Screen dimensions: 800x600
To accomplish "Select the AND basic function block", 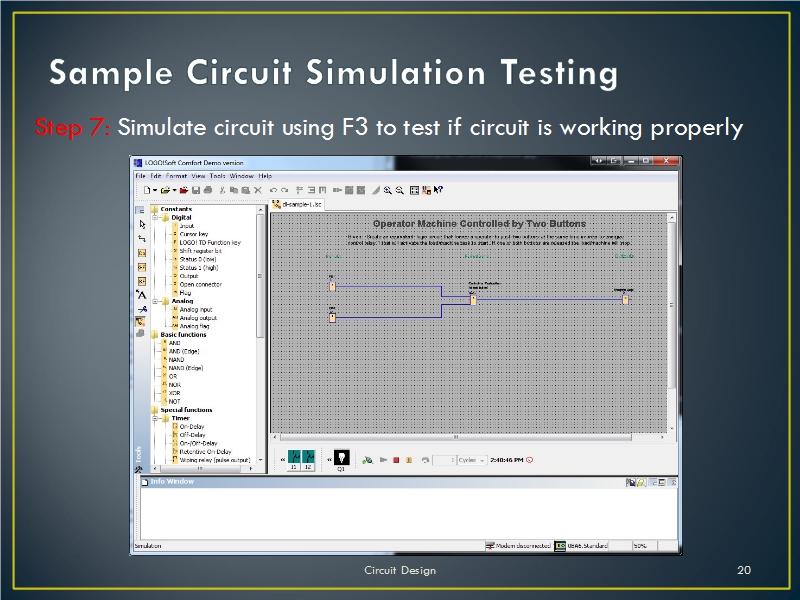I will click(175, 343).
